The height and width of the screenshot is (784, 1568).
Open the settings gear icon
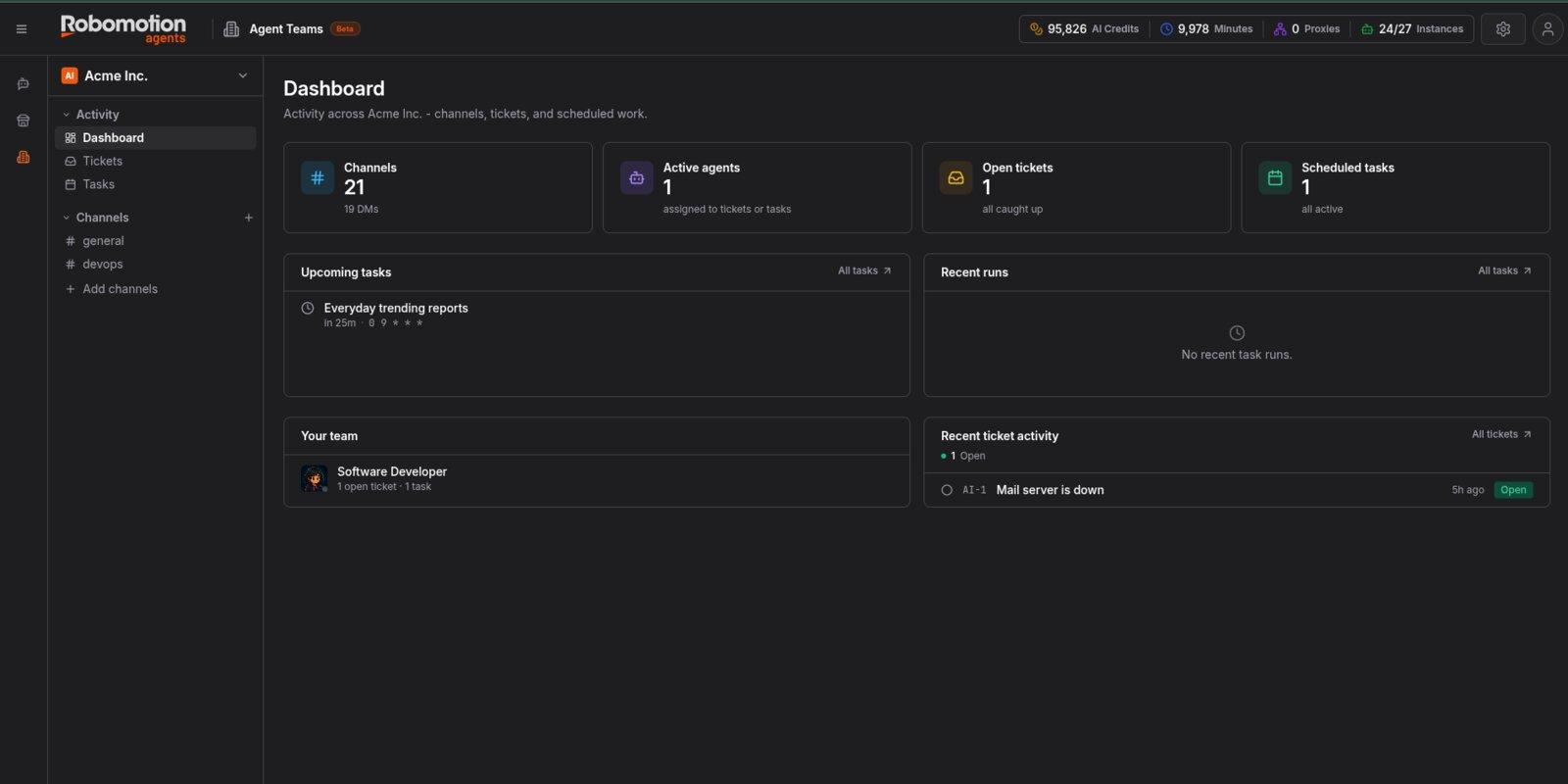1502,29
